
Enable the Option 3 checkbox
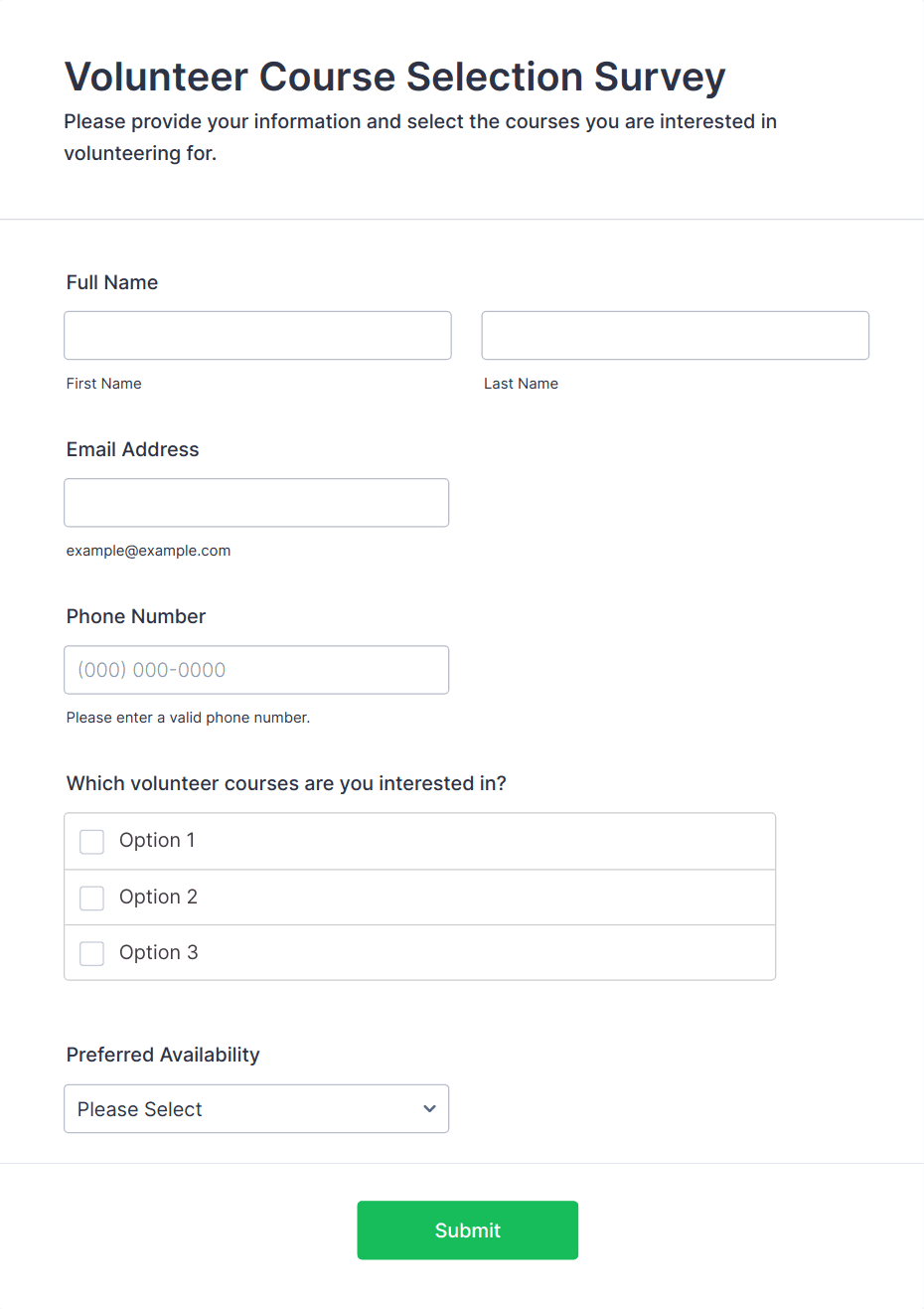[x=91, y=954]
